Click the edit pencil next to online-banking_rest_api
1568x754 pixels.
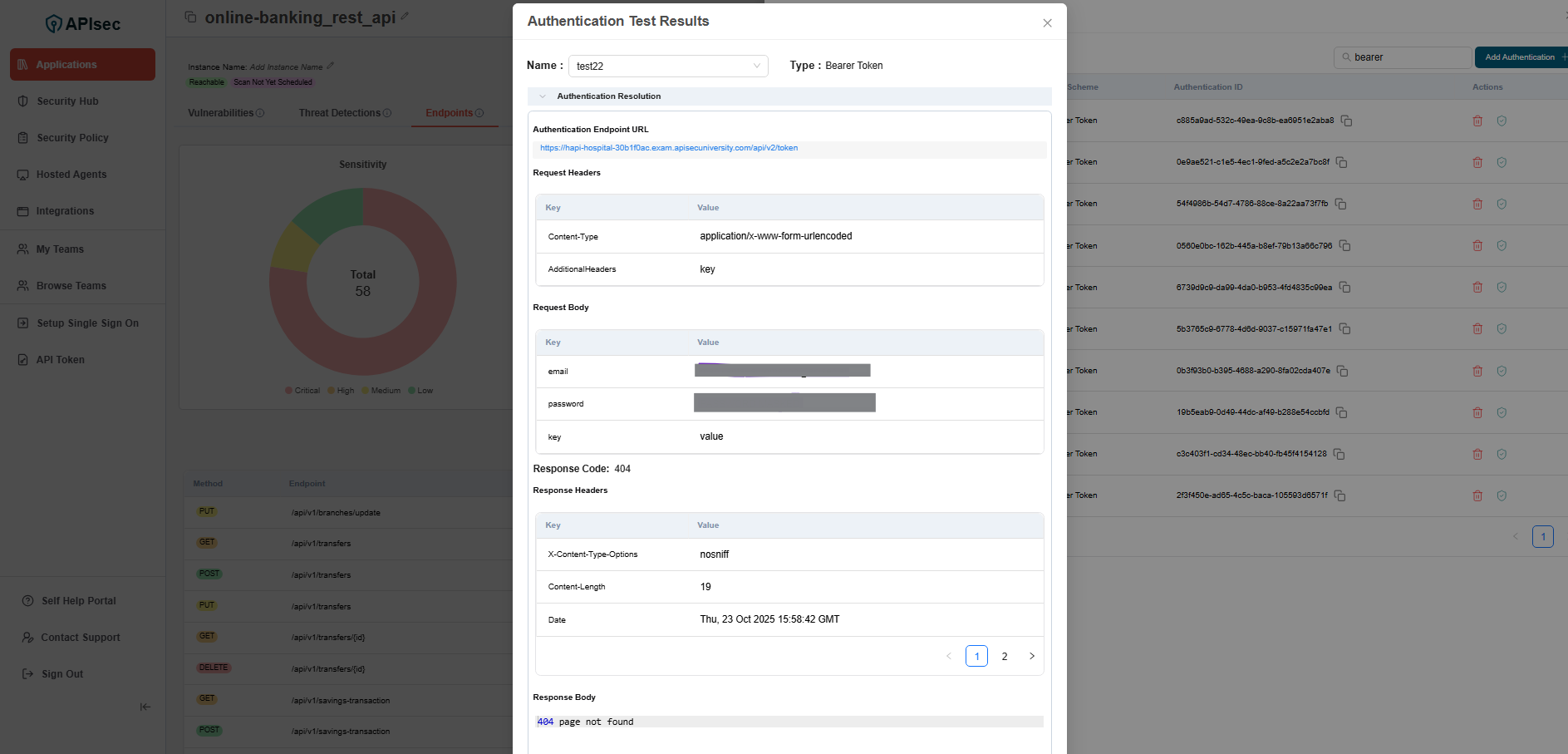(404, 15)
